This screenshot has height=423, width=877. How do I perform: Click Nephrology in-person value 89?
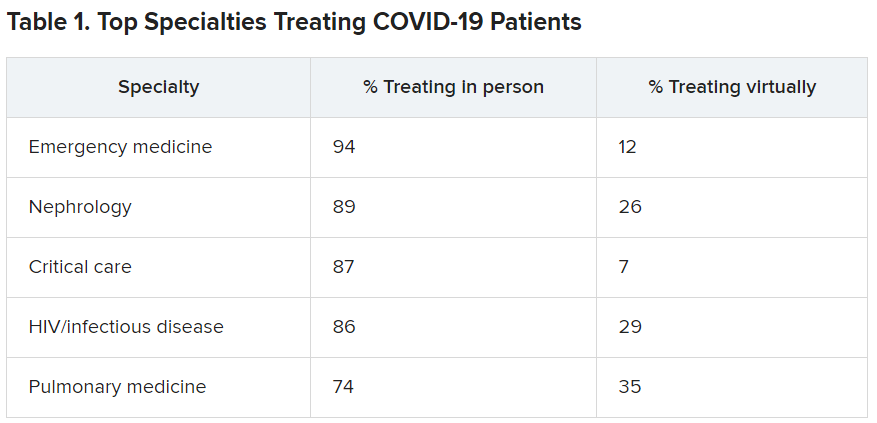pos(344,207)
